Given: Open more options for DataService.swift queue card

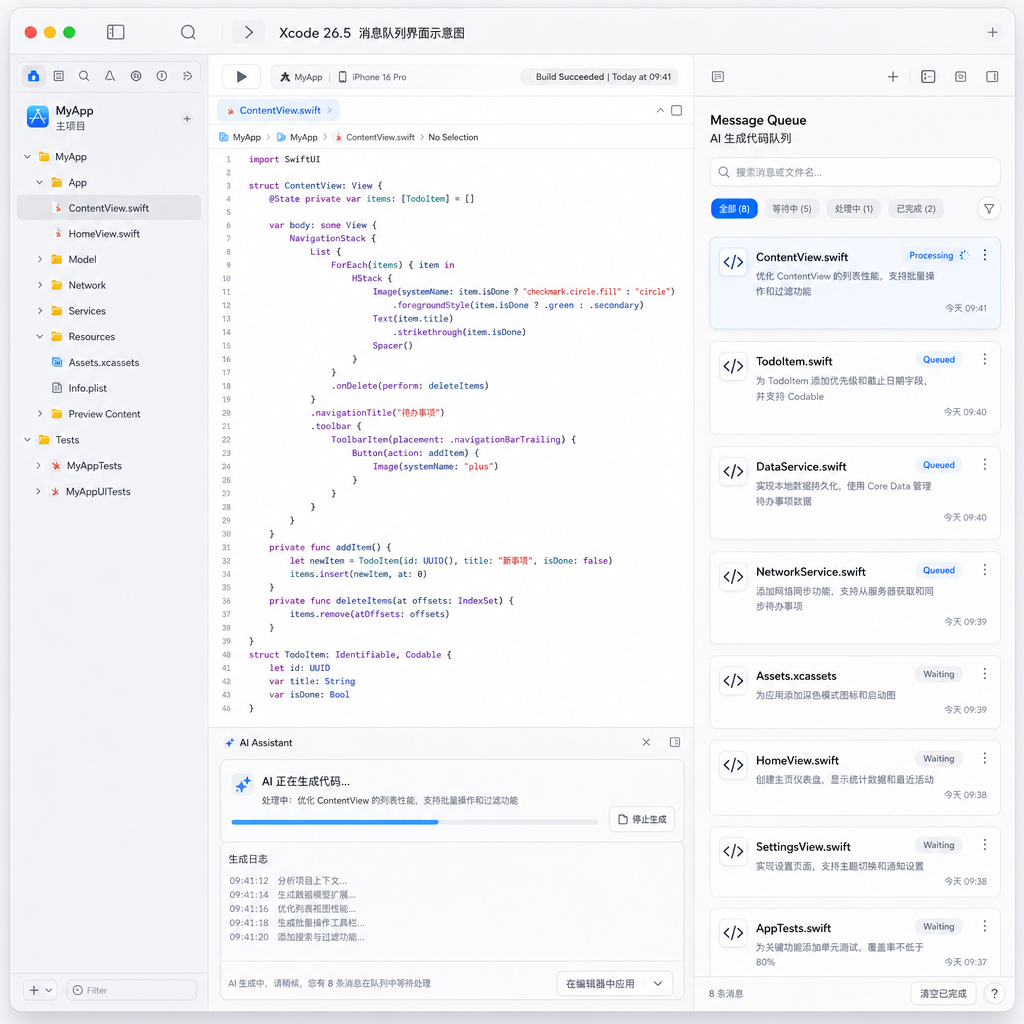Looking at the screenshot, I should pos(985,464).
